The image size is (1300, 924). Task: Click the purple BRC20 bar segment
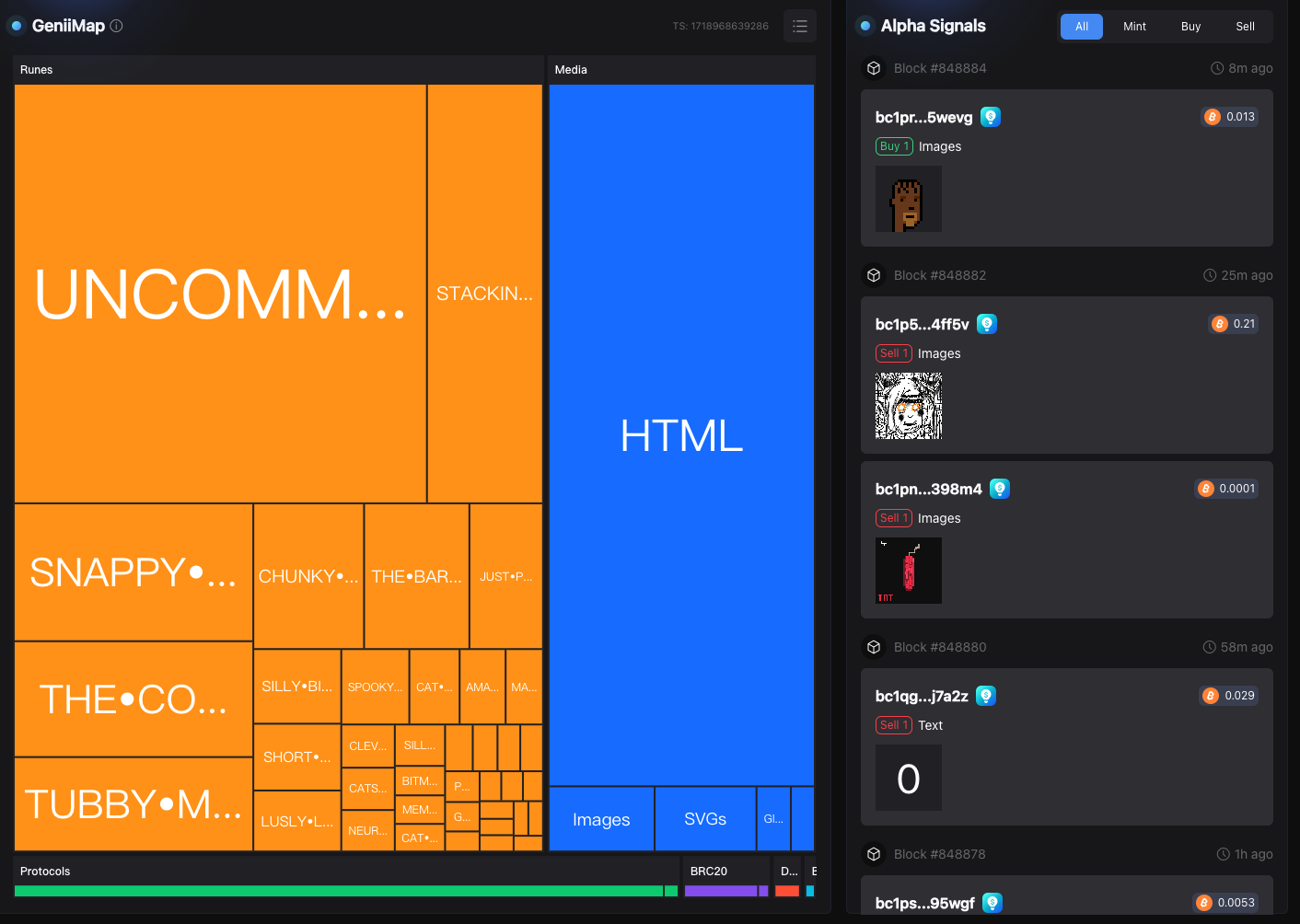pyautogui.click(x=720, y=891)
